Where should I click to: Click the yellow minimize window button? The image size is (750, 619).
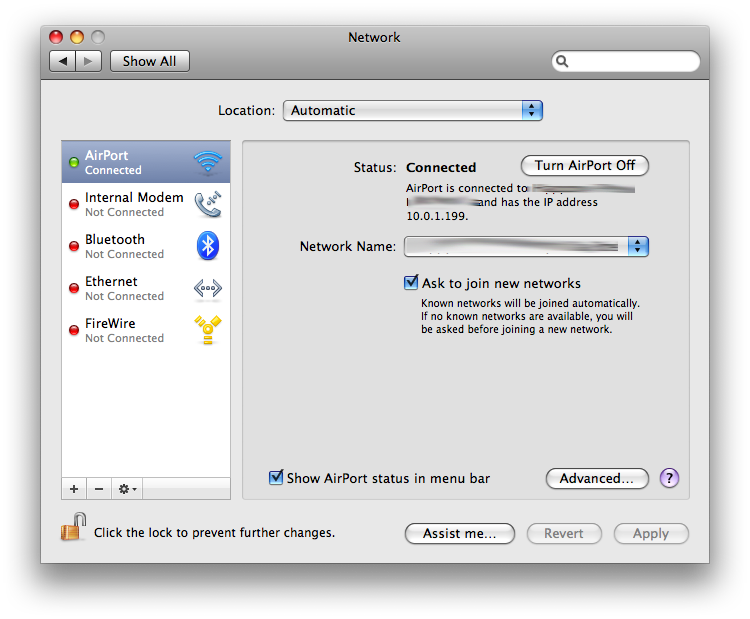tap(77, 37)
